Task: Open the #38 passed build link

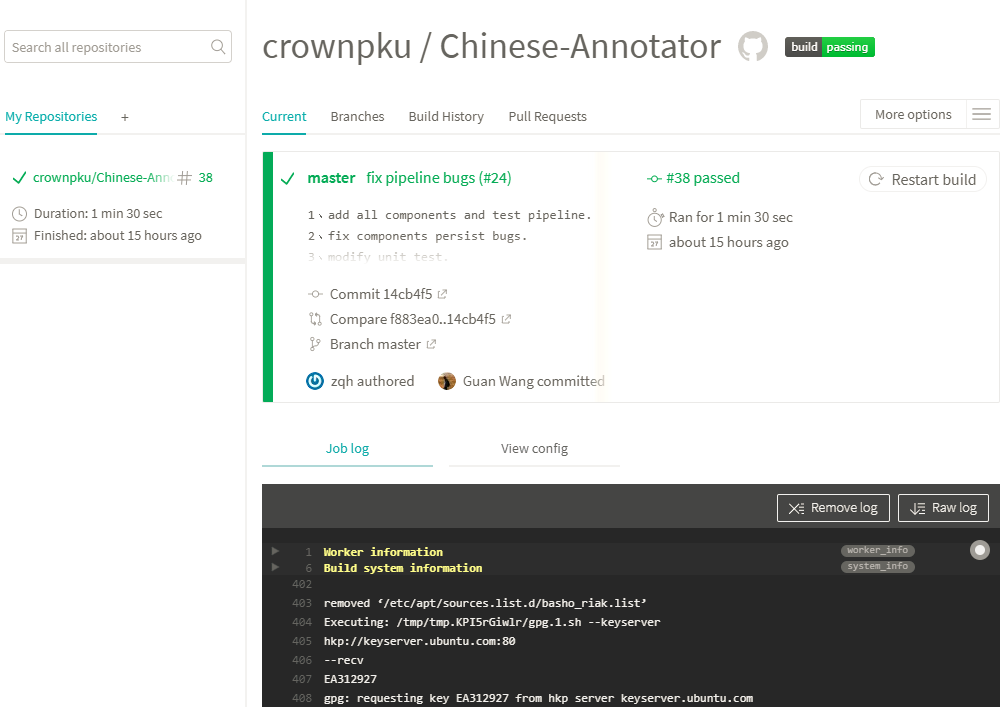Action: 702,178
